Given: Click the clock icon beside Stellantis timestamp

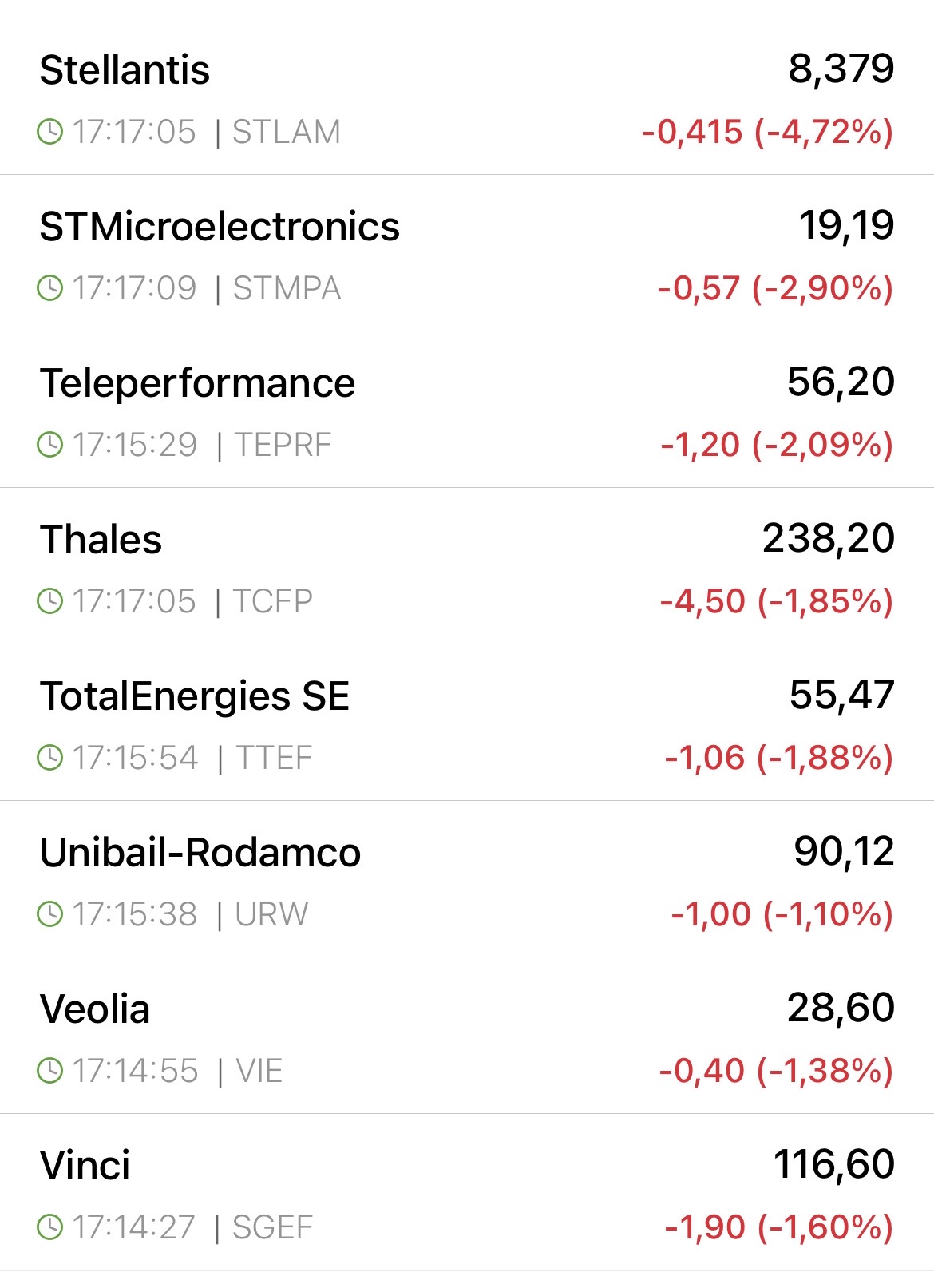Looking at the screenshot, I should [50, 132].
